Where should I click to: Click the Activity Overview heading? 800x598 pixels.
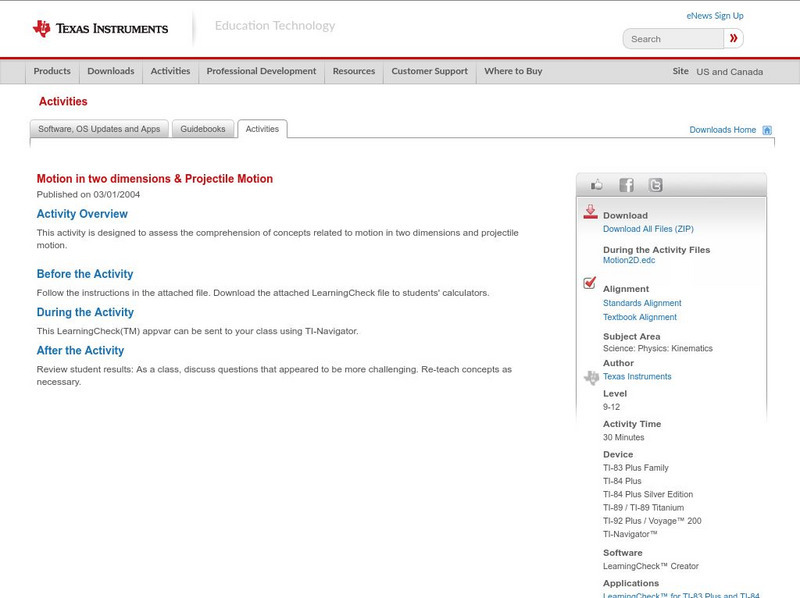(82, 214)
